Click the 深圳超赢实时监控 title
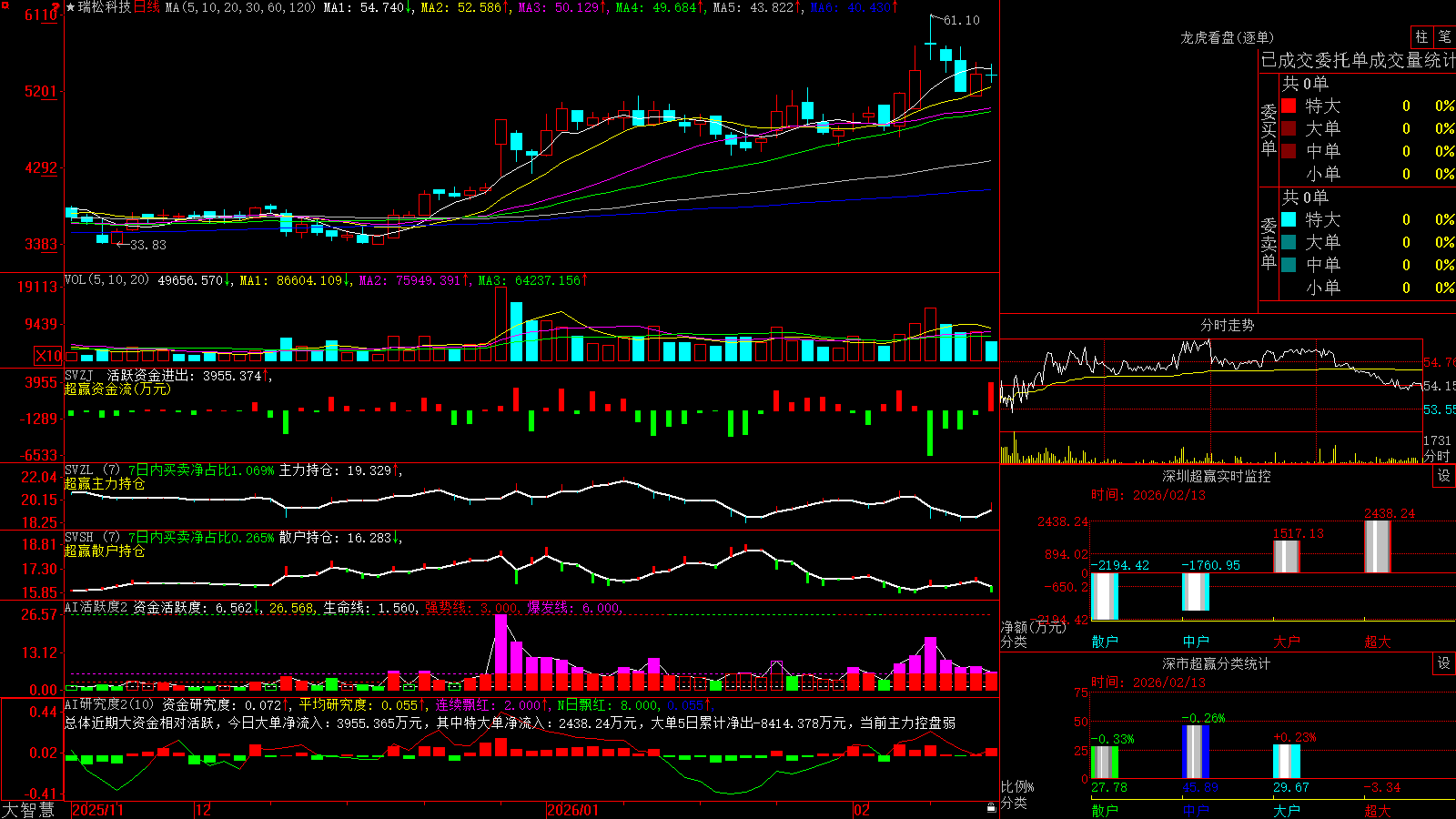Image resolution: width=1456 pixels, height=819 pixels. click(1216, 476)
